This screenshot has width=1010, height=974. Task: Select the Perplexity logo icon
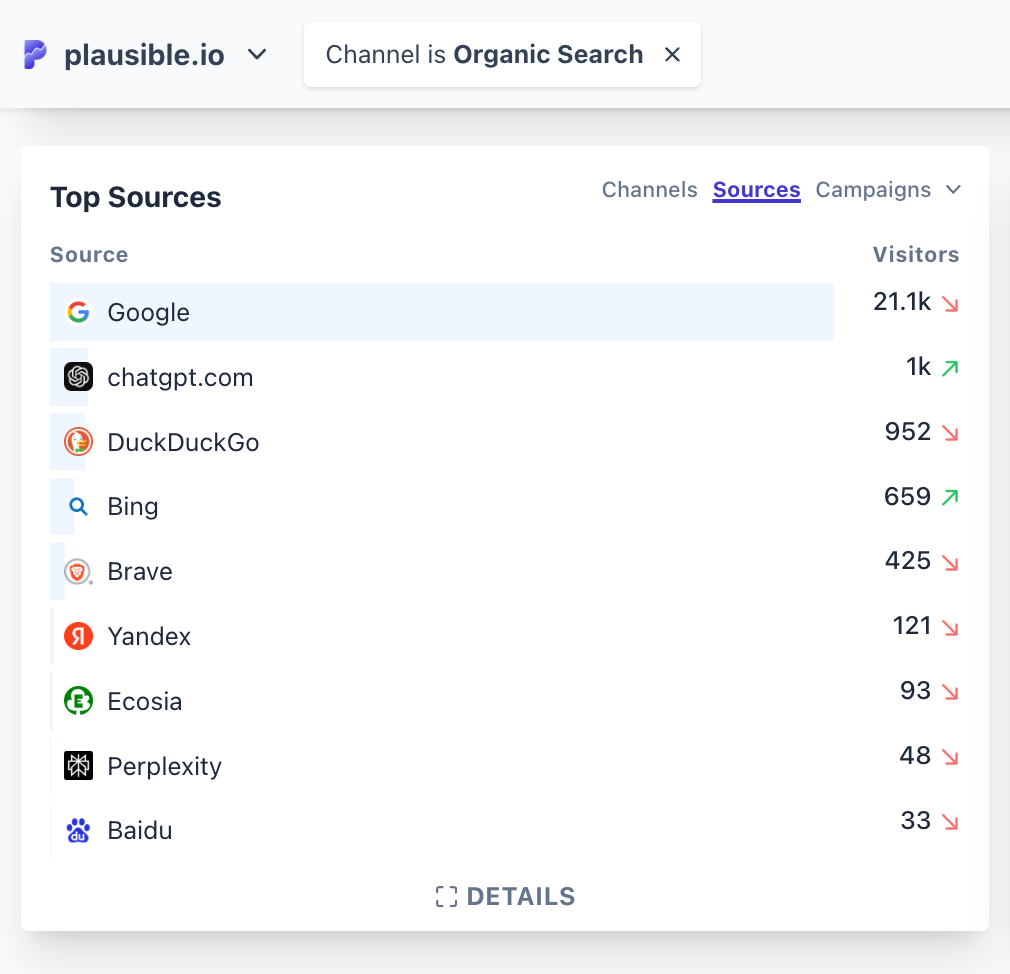tap(78, 766)
